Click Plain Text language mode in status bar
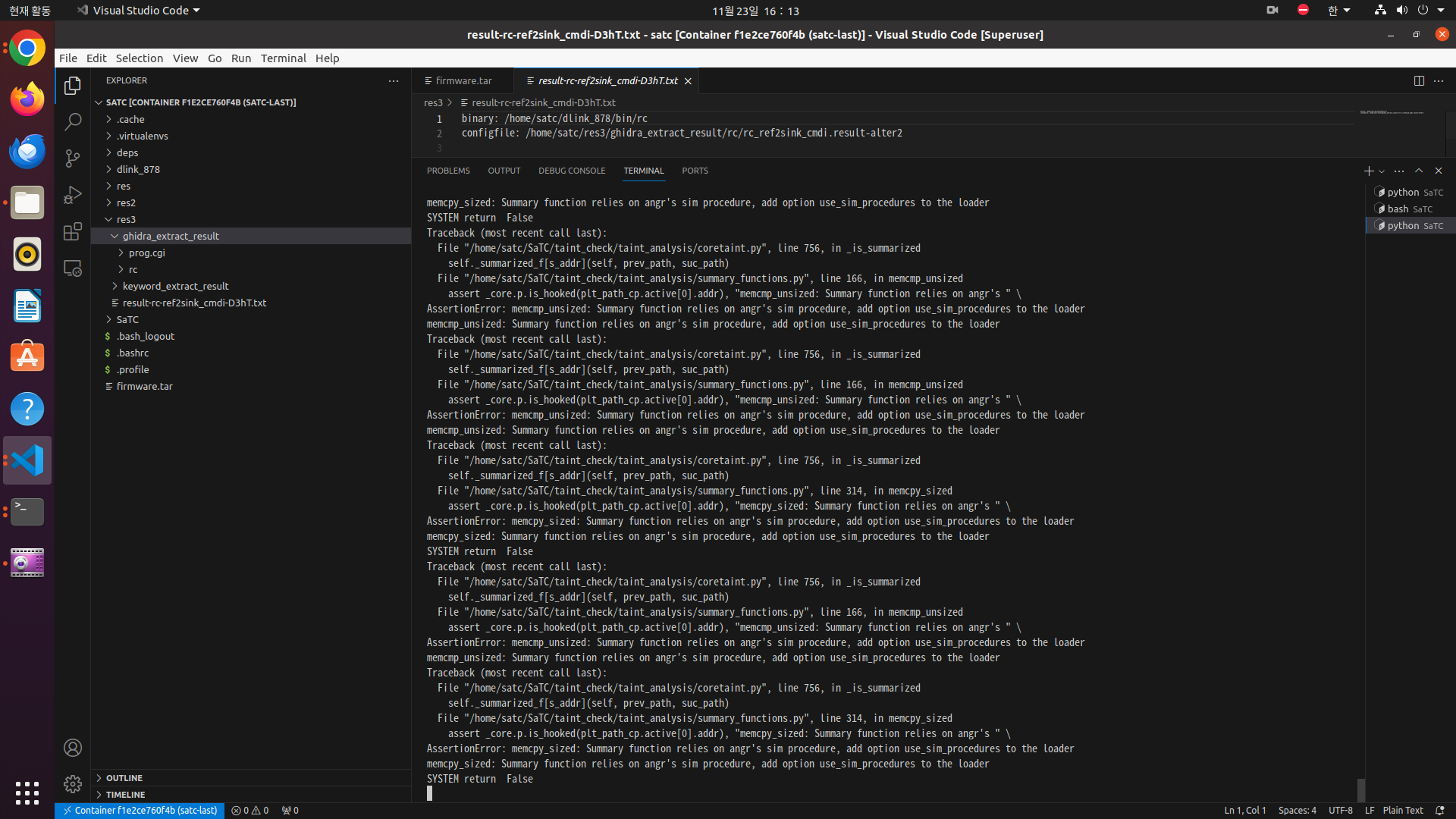Screen dimensions: 1456x819 click(1403, 810)
